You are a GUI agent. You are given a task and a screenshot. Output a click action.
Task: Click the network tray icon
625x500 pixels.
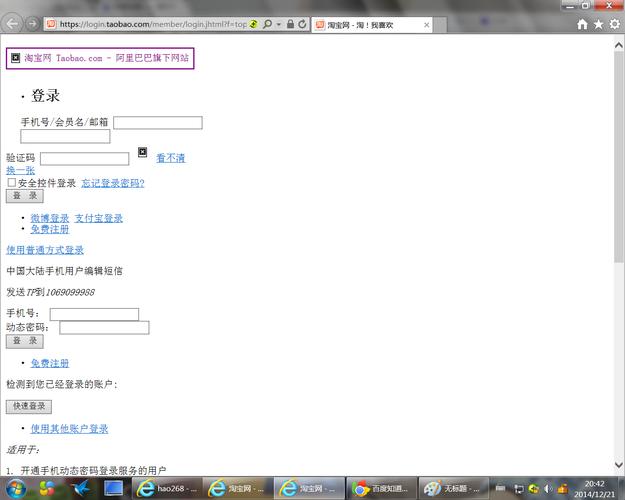pos(519,489)
